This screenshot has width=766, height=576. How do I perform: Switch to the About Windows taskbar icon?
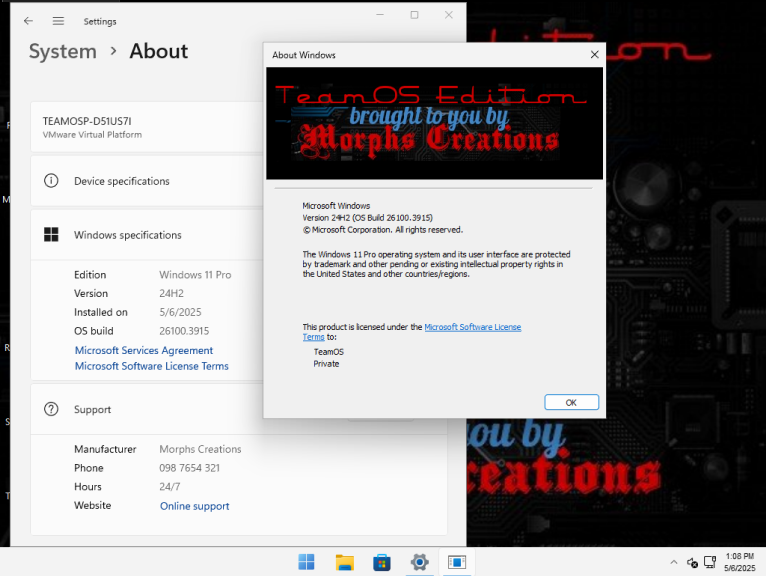click(457, 562)
